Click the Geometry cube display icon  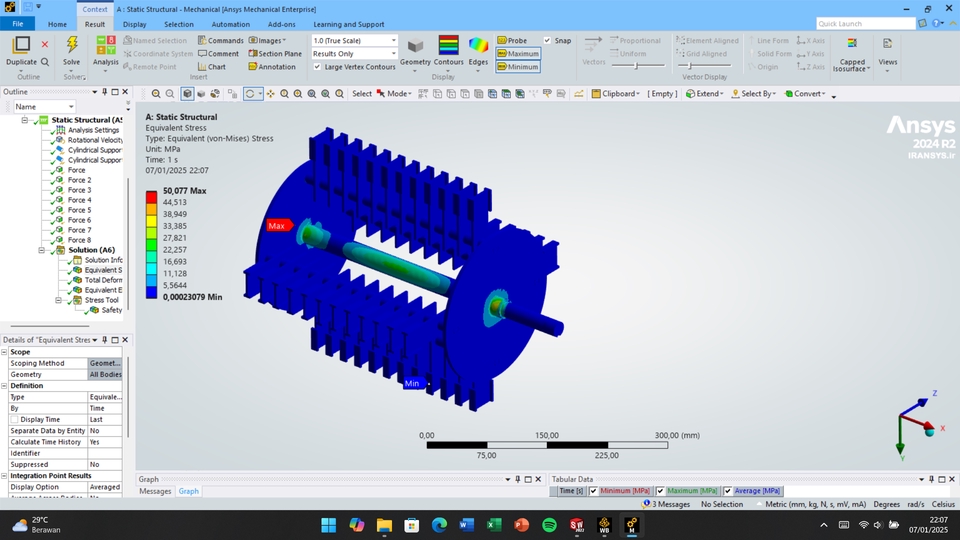point(416,46)
